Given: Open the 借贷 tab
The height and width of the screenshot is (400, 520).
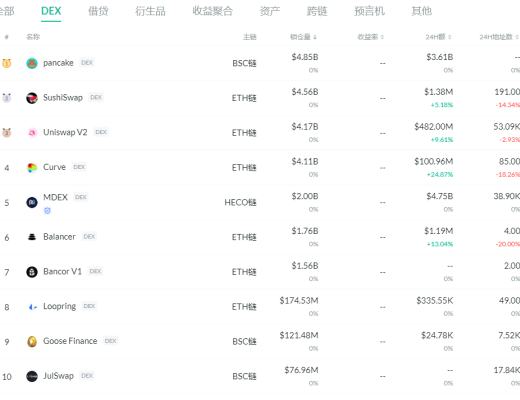Looking at the screenshot, I should (x=98, y=11).
